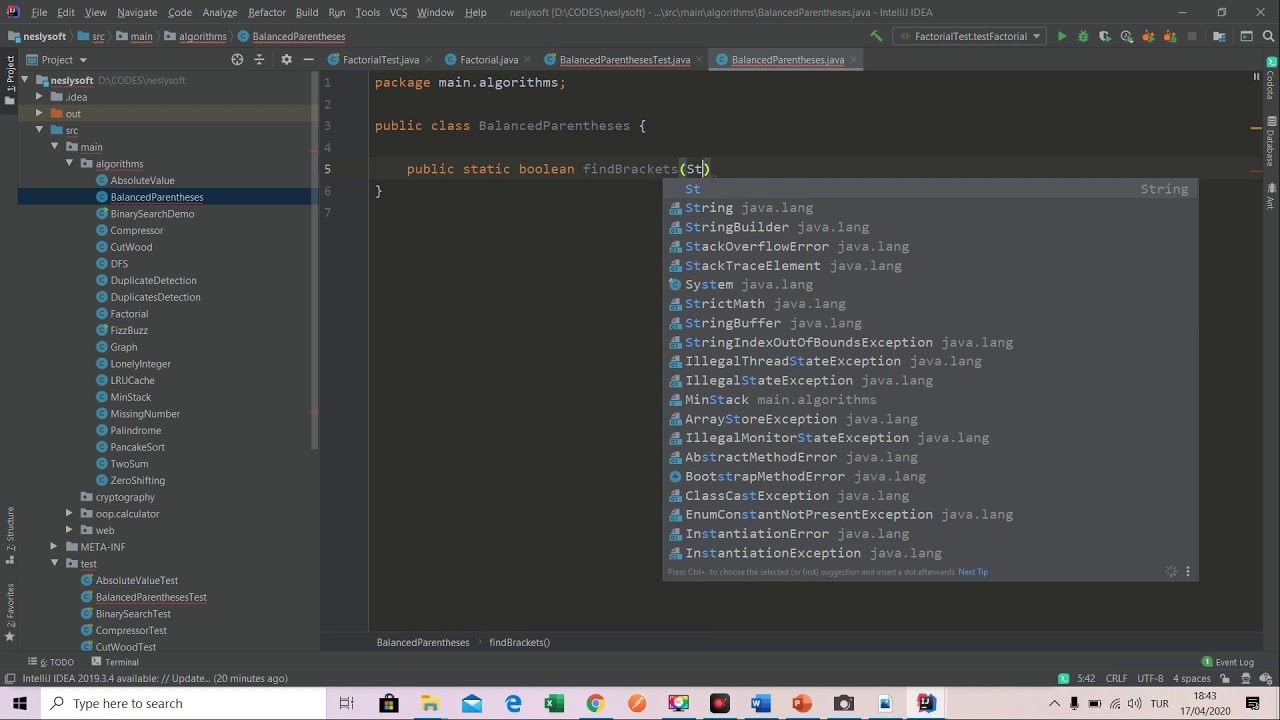Open the completion popup options (three dots)
The width and height of the screenshot is (1280, 720).
[x=1188, y=572]
